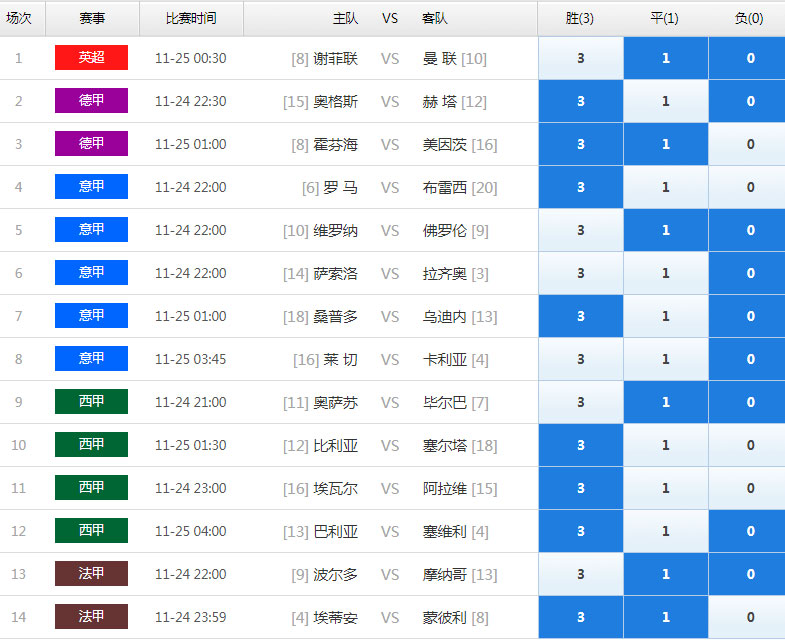Click match time 11-24 23:59

[x=191, y=617]
